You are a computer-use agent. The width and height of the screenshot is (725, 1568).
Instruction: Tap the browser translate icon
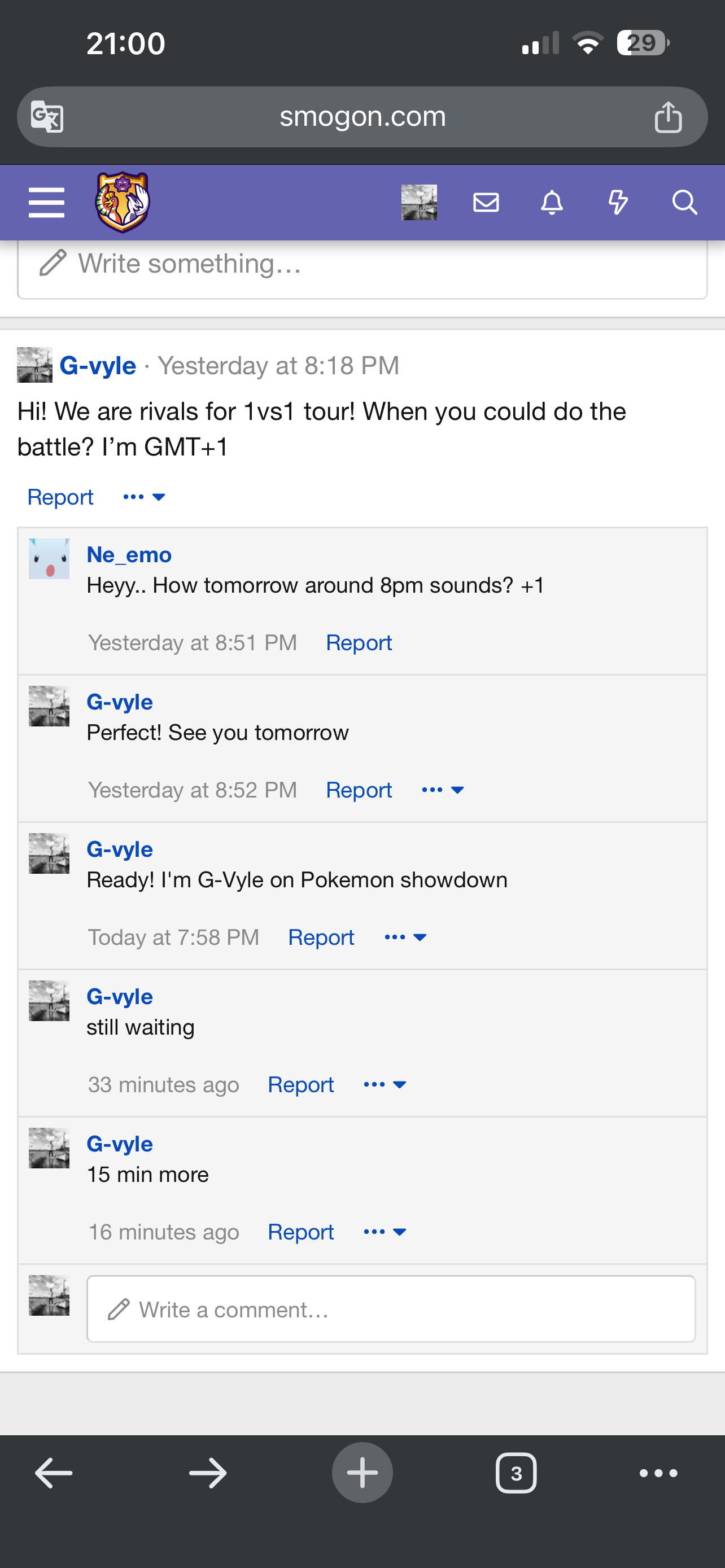(47, 116)
